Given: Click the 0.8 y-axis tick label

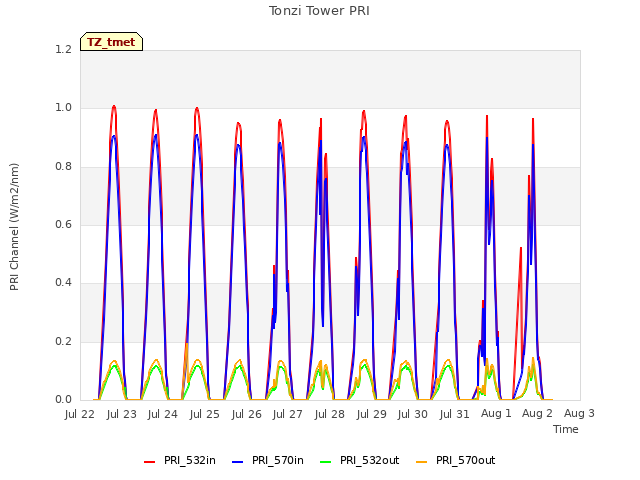Looking at the screenshot, I should [64, 167].
